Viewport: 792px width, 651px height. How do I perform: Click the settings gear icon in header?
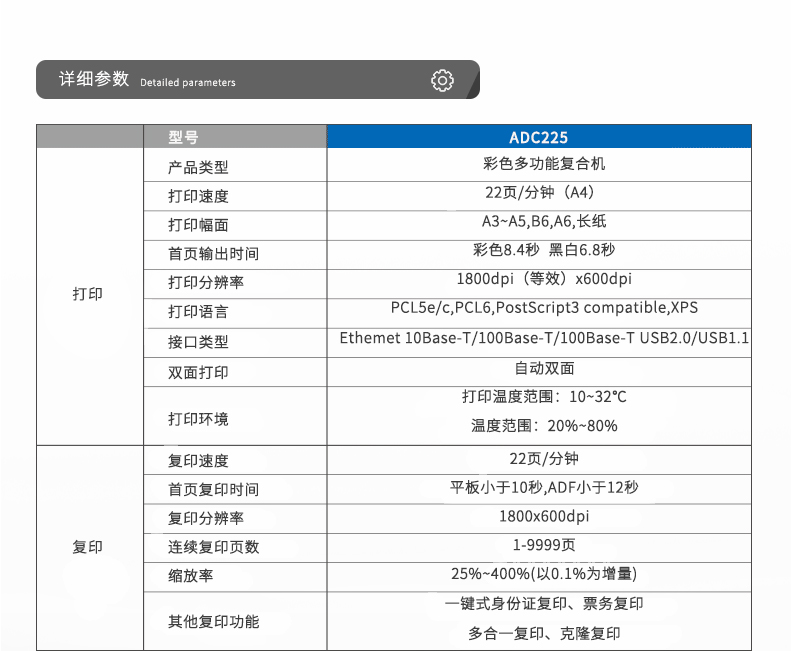click(442, 80)
